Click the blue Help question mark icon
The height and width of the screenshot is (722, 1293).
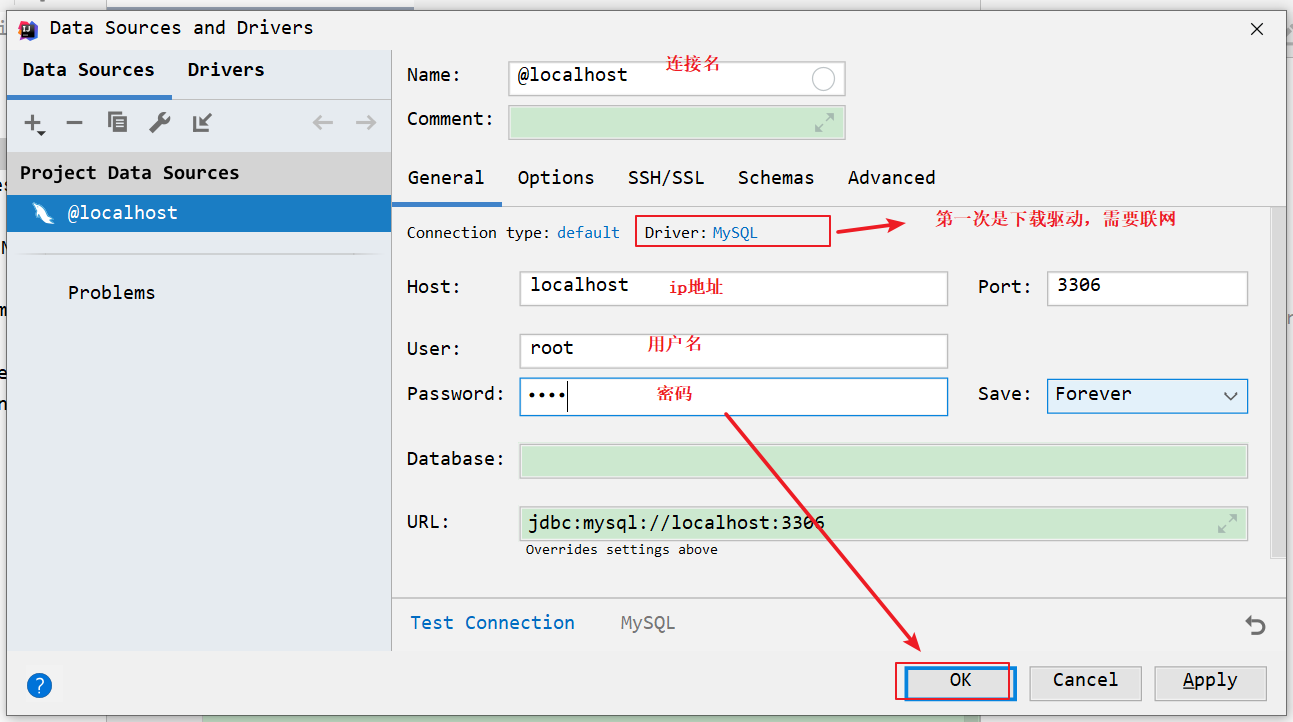39,685
